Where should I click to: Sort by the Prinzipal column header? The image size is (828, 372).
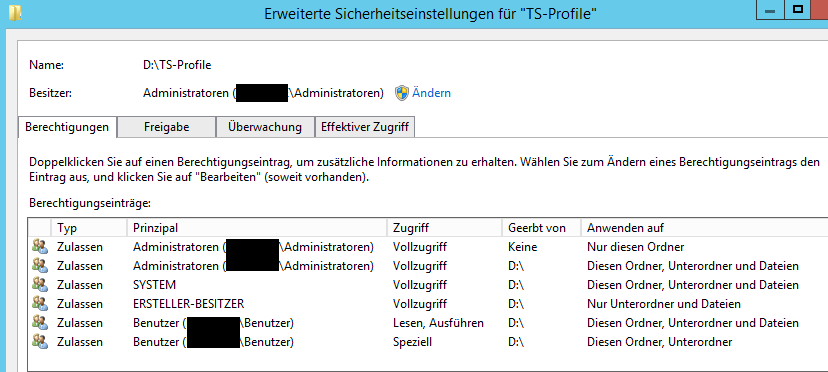[257, 228]
